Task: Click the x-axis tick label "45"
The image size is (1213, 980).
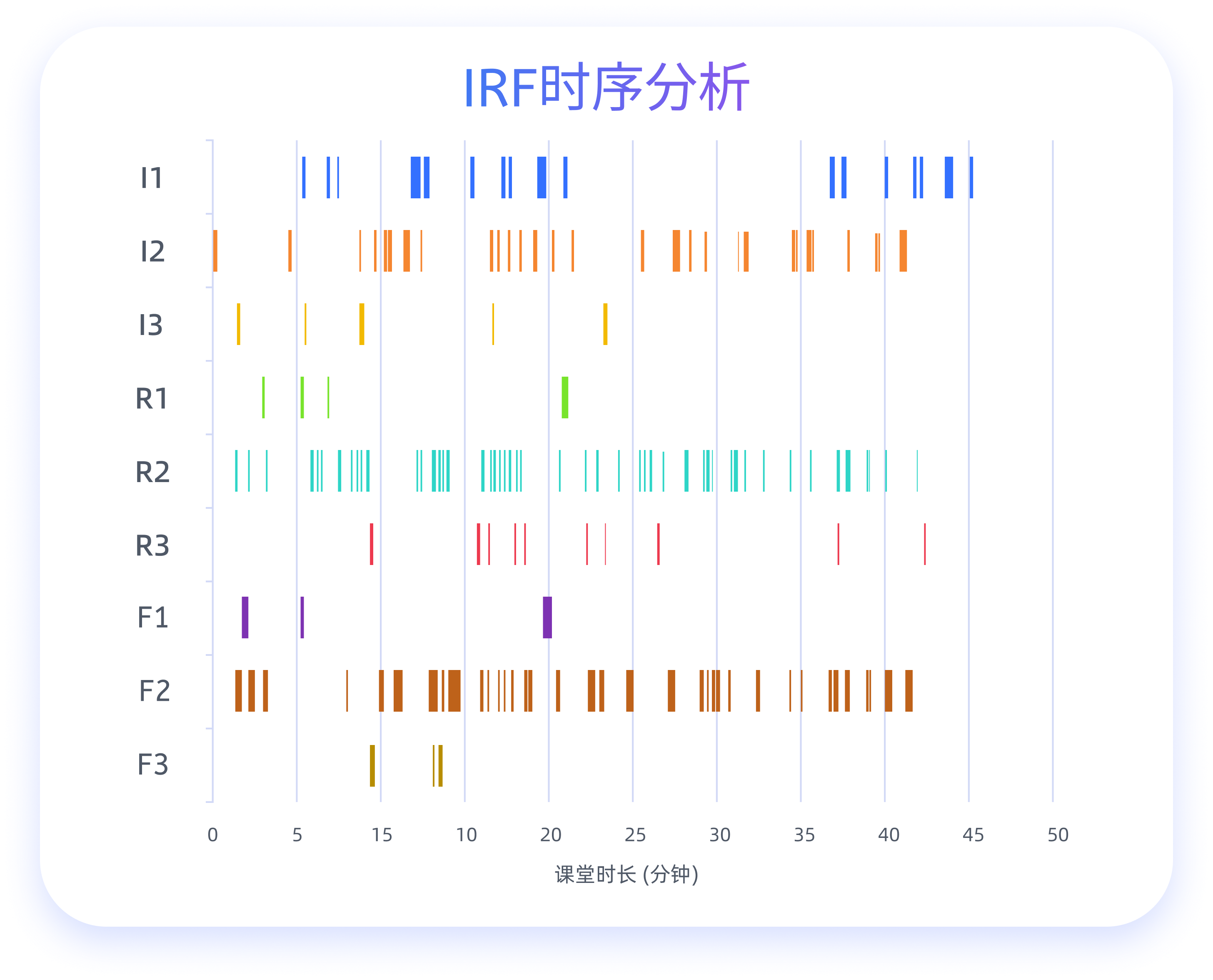Action: point(973,834)
